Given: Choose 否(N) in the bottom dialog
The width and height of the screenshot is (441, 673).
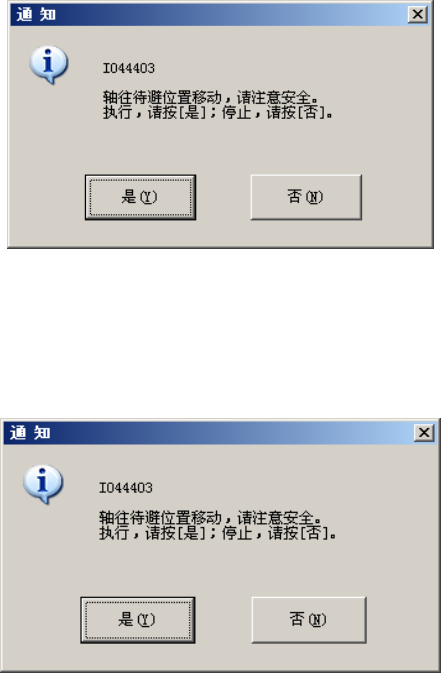Looking at the screenshot, I should pos(309,620).
